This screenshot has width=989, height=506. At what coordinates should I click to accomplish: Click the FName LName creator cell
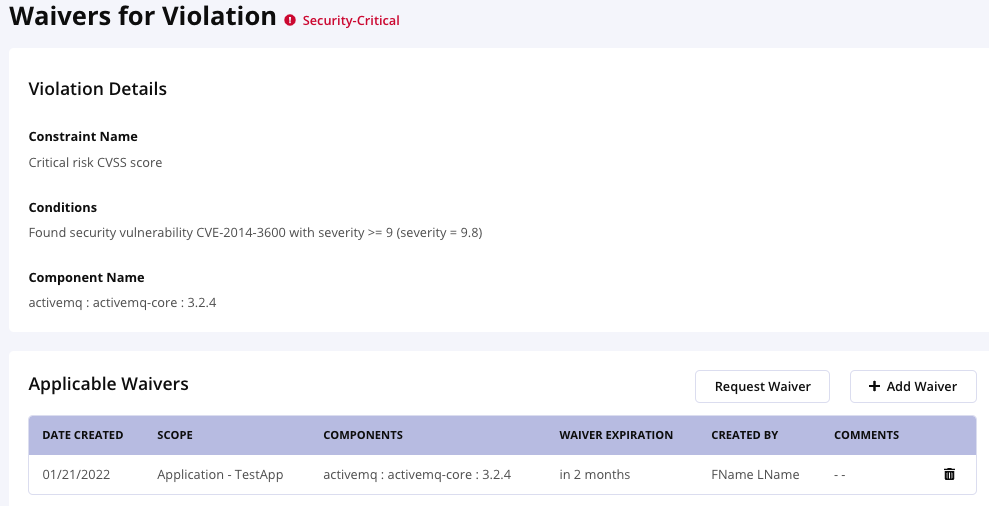coord(755,475)
